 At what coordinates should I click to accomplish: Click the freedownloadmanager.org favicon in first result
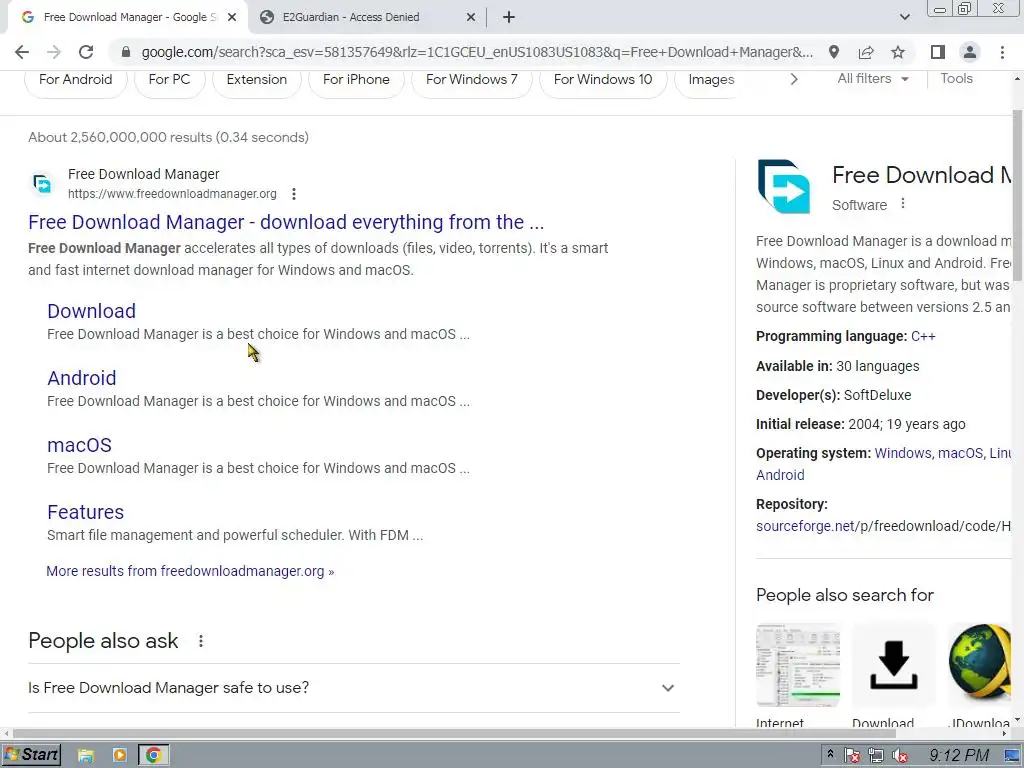pos(42,184)
